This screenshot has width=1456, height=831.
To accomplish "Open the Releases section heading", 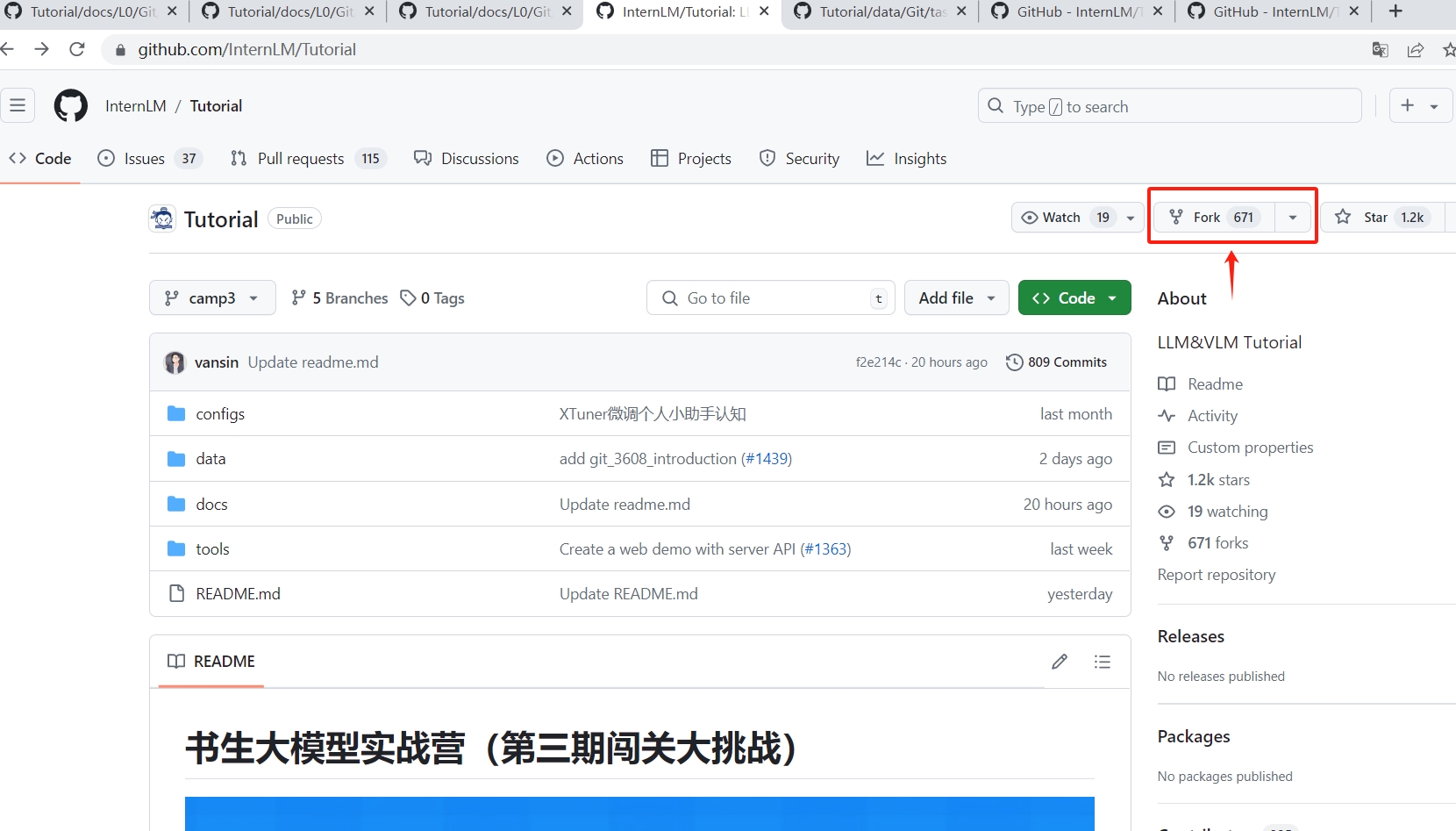I will 1191,636.
